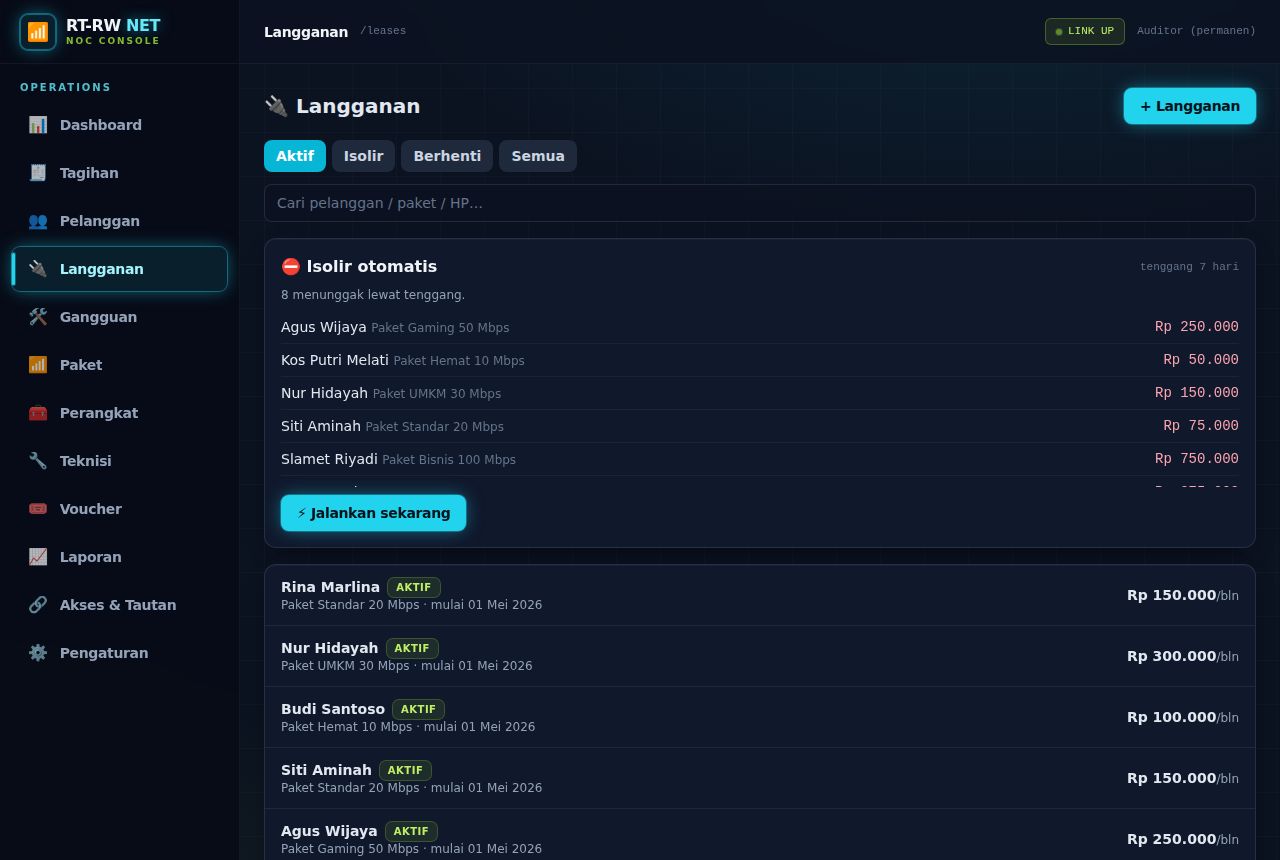Click the Dashboard chart icon
Screen dimensions: 1280x860
38,125
